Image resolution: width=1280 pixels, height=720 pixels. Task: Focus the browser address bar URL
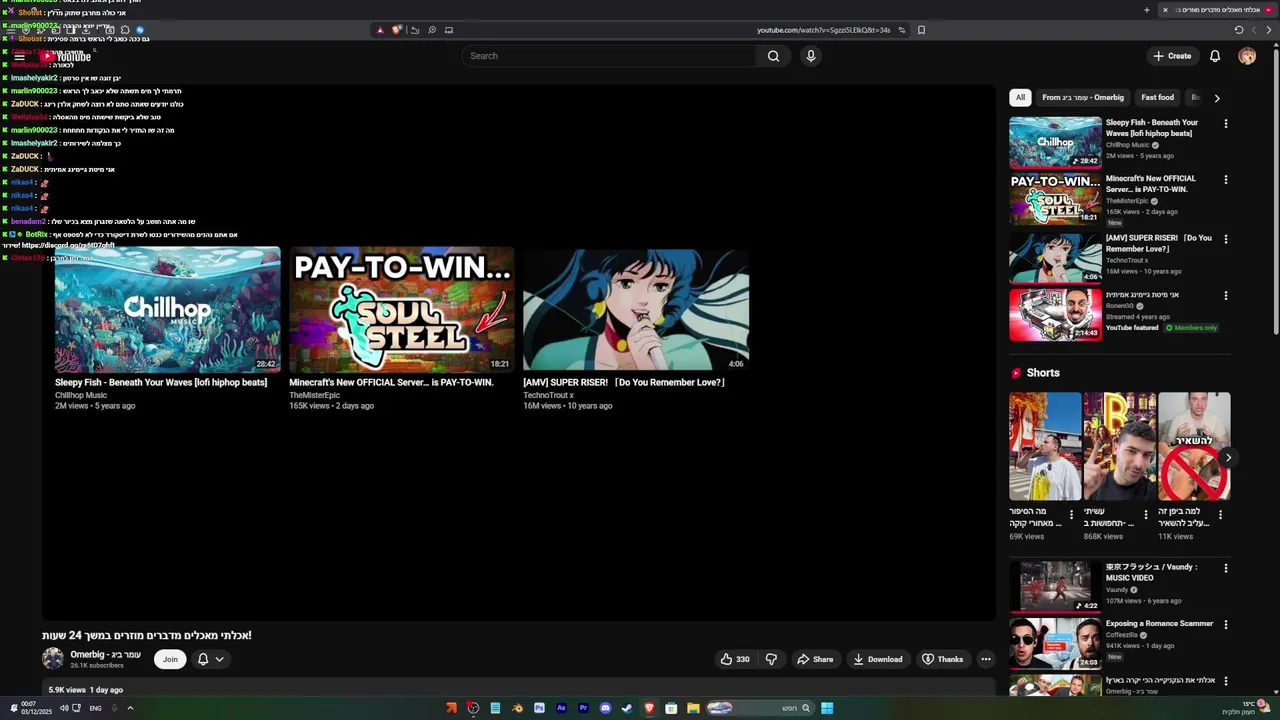point(823,30)
